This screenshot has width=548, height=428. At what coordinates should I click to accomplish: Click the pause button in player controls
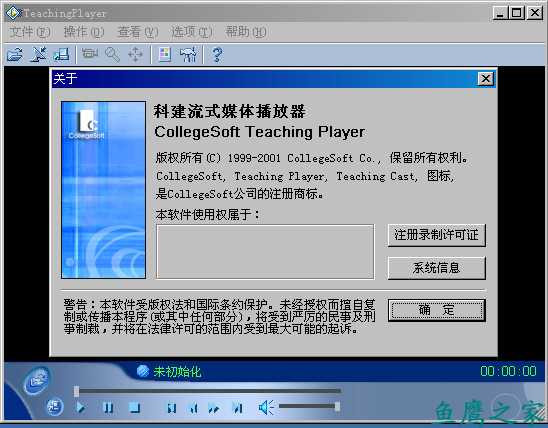(108, 408)
